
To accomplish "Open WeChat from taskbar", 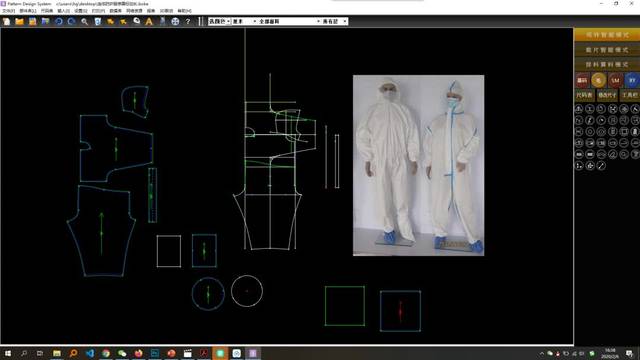I will point(122,353).
